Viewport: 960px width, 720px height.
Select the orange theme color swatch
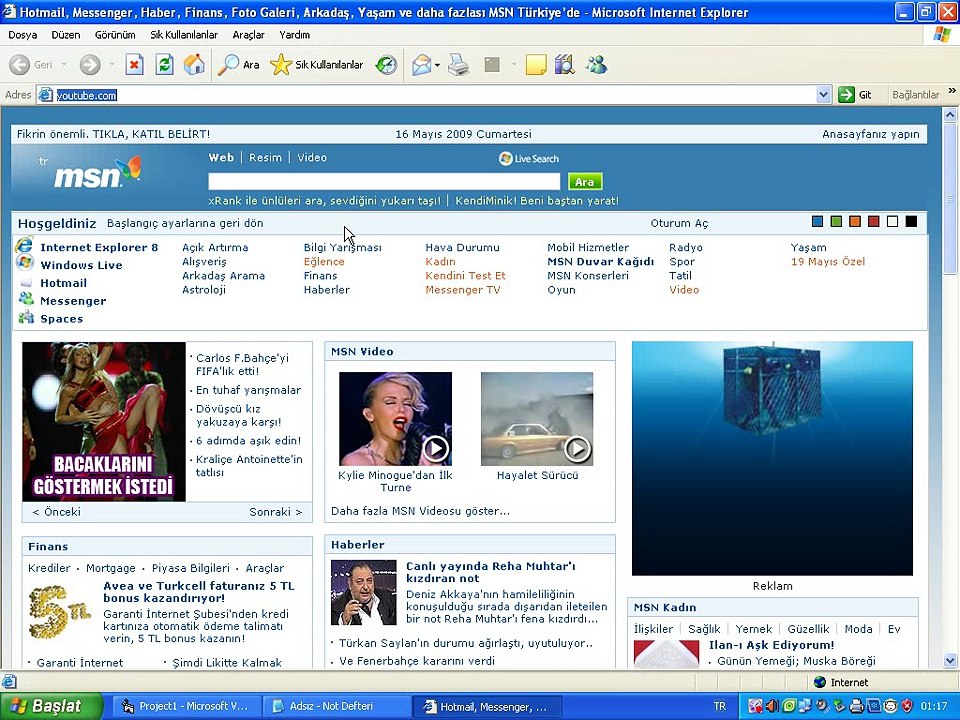(855, 222)
